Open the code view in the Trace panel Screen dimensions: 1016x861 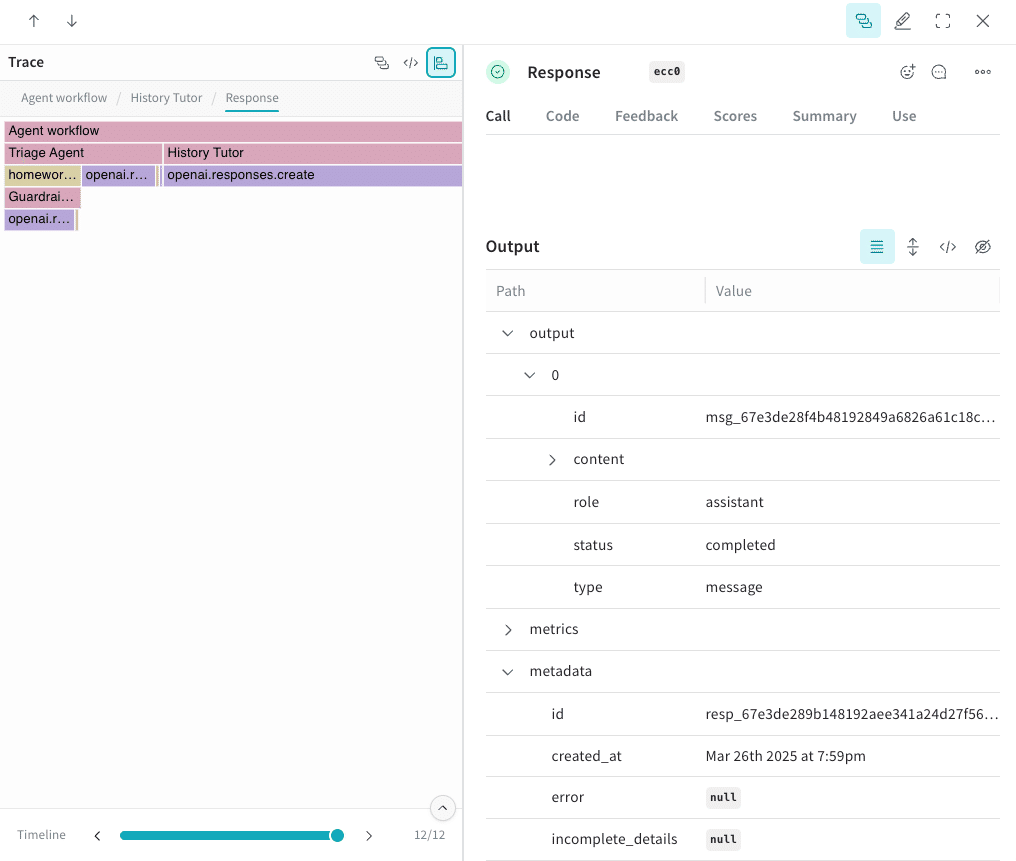coord(411,62)
